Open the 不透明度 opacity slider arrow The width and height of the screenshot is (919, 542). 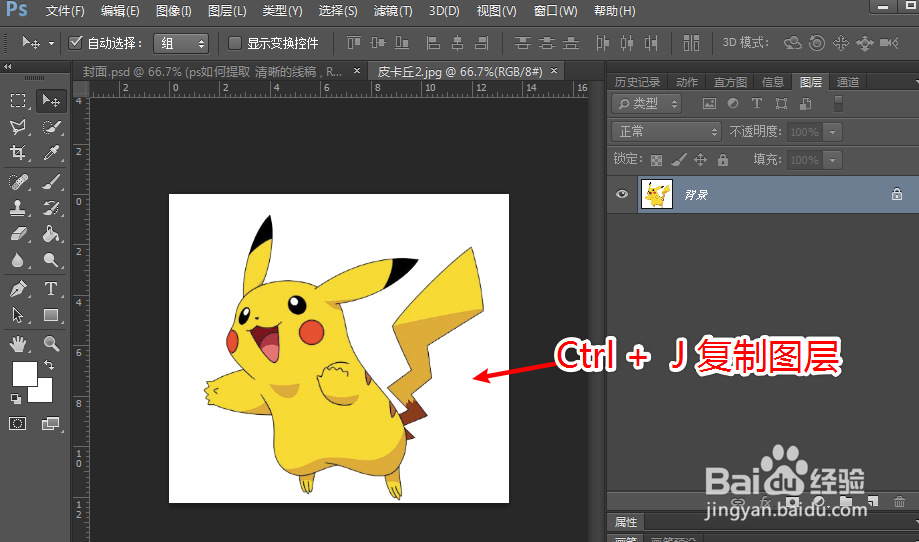832,132
